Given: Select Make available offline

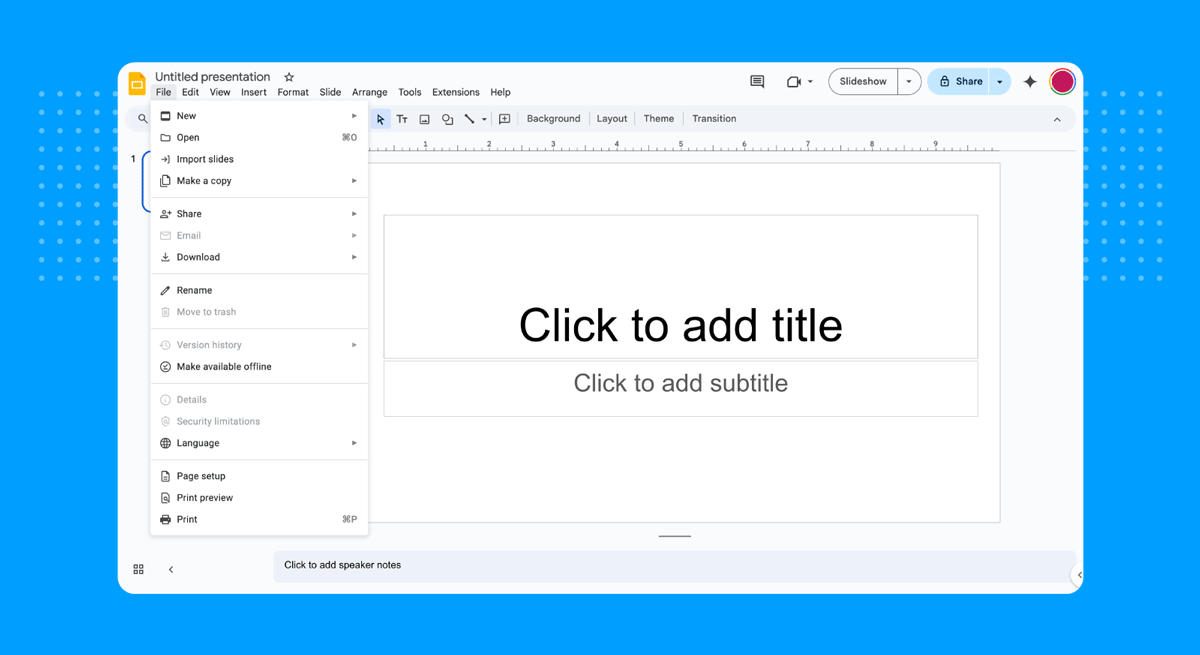Looking at the screenshot, I should pos(259,367).
